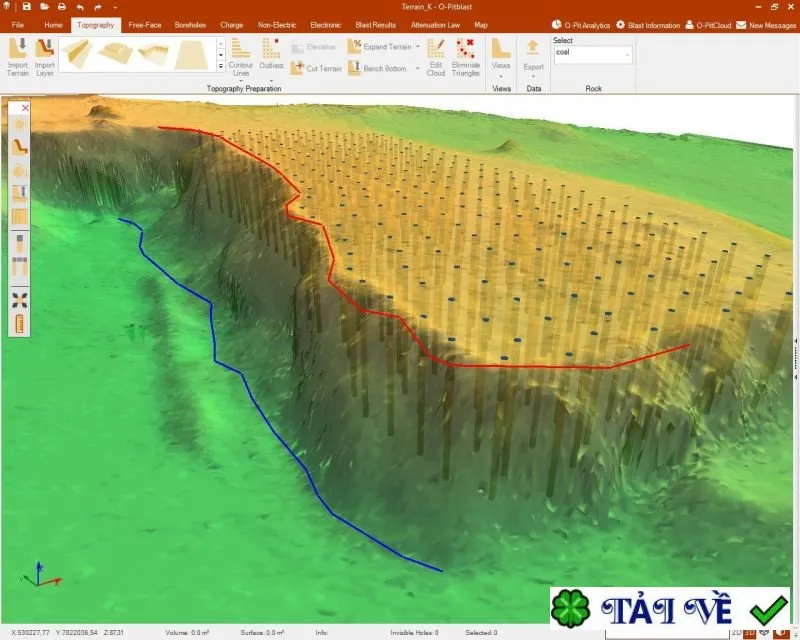Click the Bench Bottom button
Viewport: 800px width, 640px height.
pos(377,68)
